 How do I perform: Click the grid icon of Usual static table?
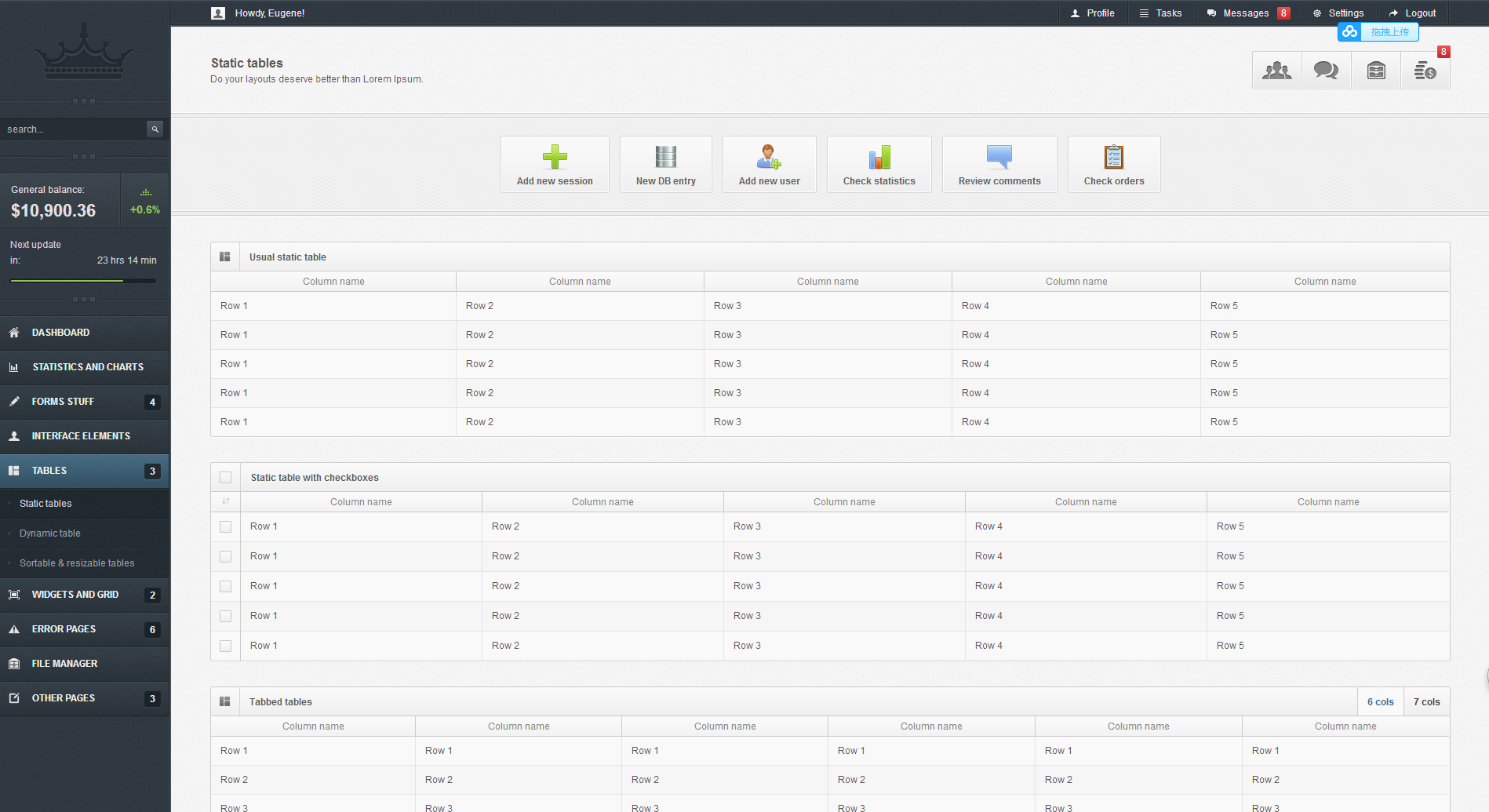point(225,257)
